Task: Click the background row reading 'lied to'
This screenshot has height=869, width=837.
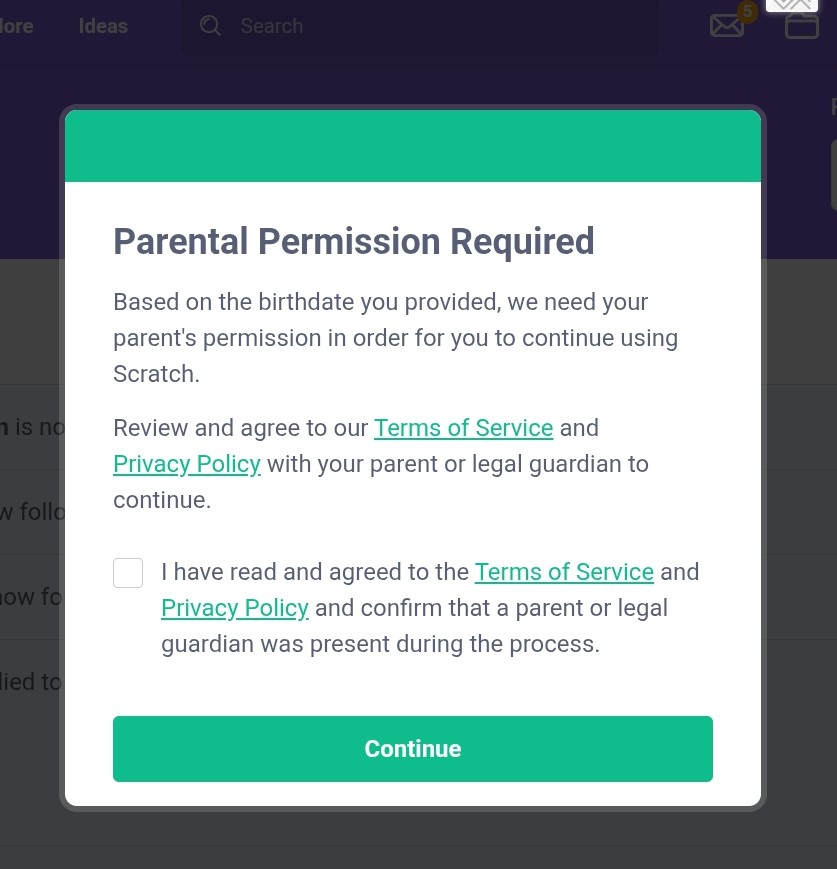Action: 32,682
